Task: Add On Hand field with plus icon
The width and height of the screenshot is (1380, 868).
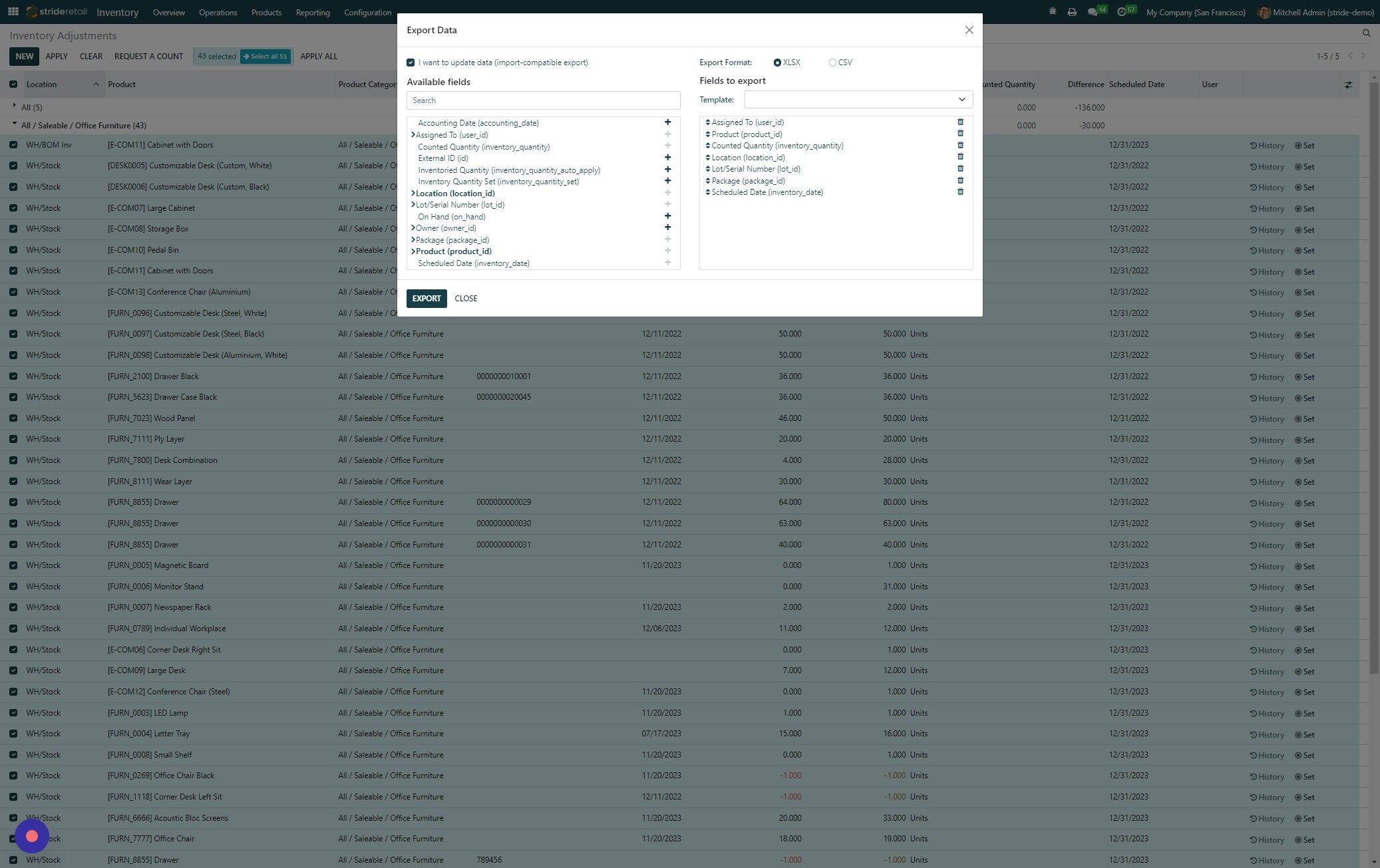Action: pos(667,216)
